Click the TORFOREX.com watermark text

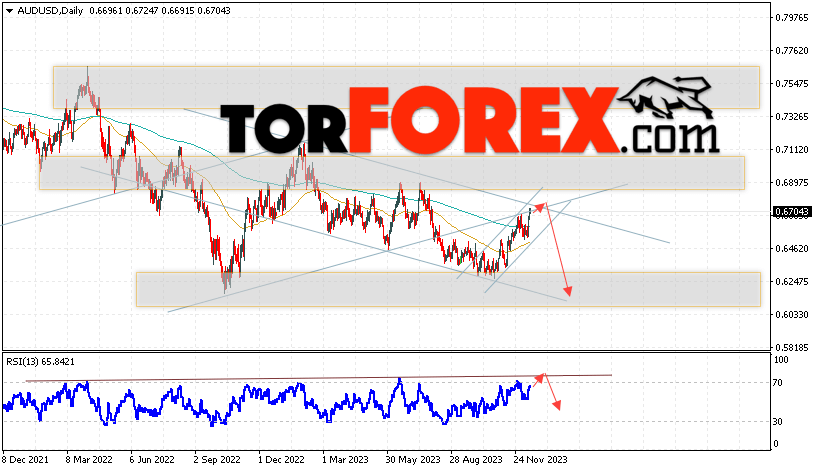470,121
